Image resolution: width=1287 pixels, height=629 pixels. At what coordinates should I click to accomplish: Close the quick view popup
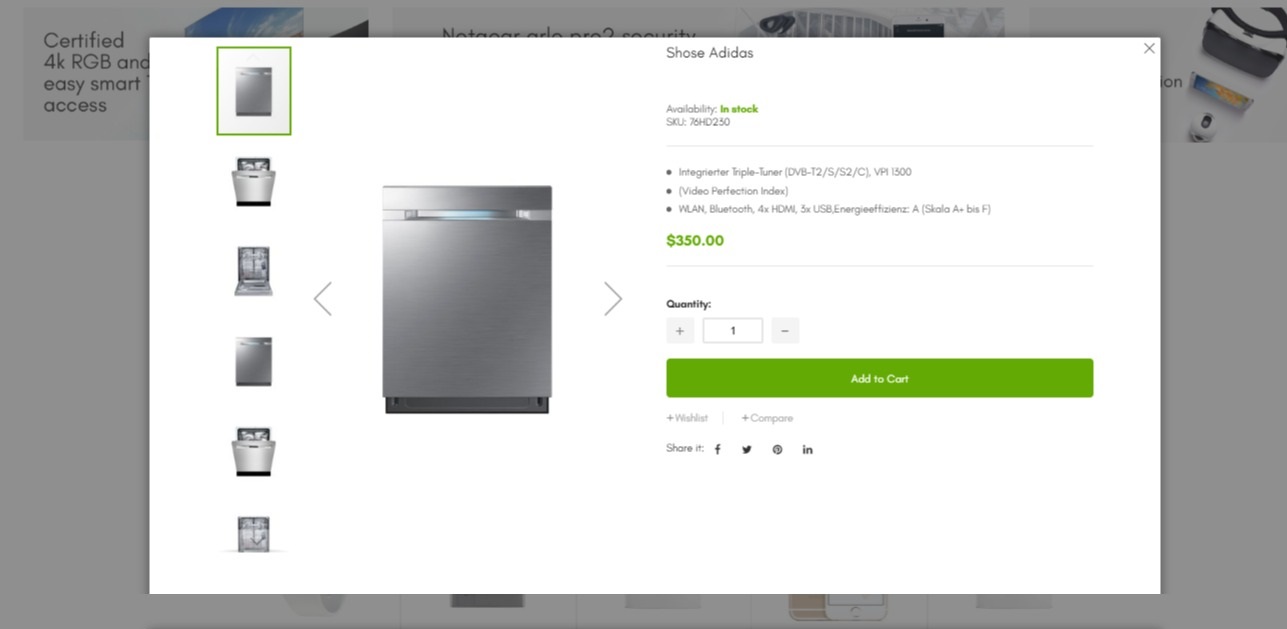click(x=1149, y=48)
